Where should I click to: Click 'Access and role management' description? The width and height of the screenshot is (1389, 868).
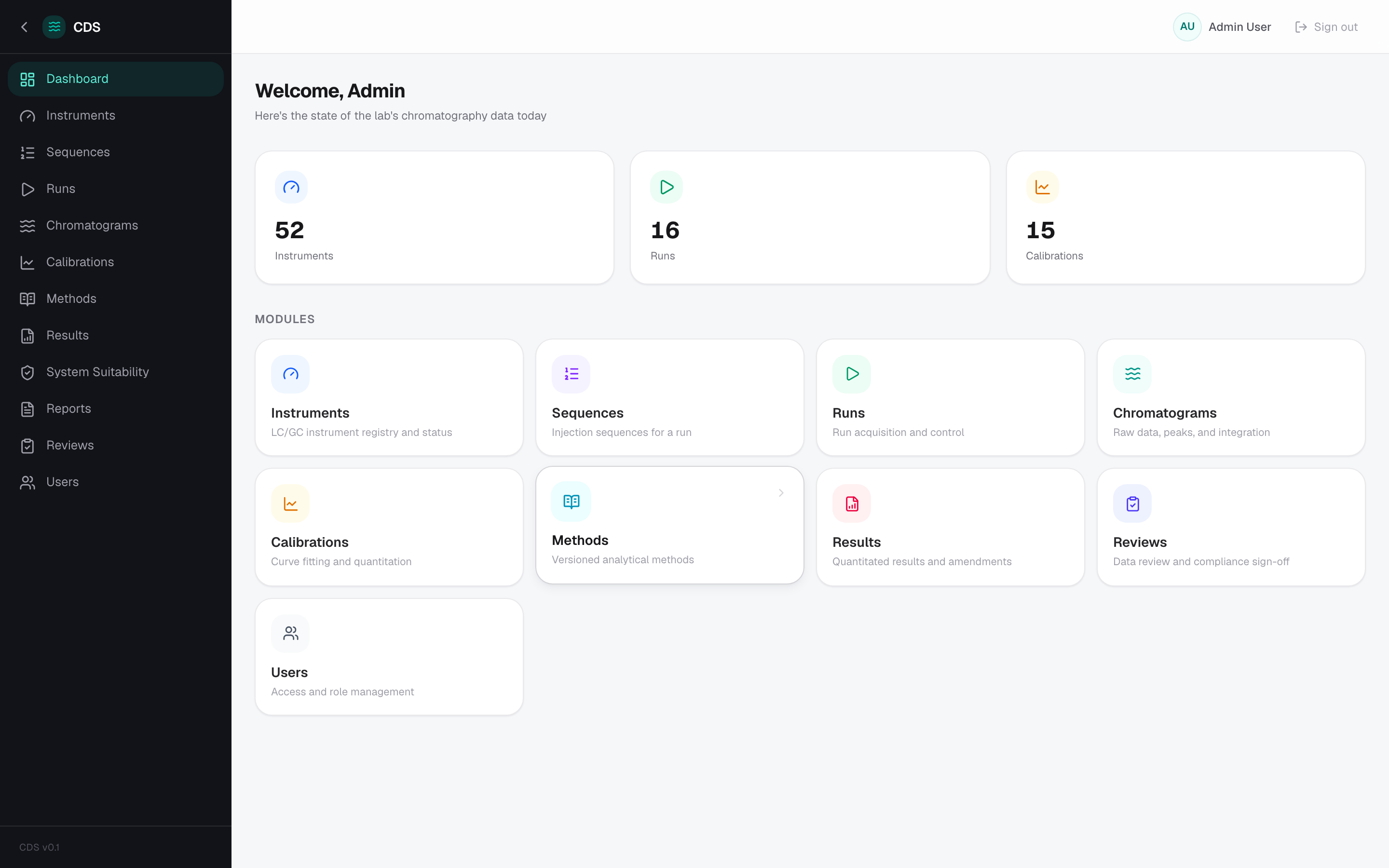(x=342, y=692)
